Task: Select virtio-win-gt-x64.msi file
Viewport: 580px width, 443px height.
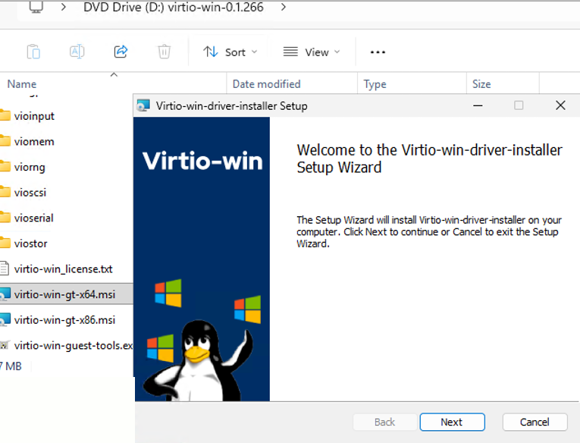Action: click(65, 295)
